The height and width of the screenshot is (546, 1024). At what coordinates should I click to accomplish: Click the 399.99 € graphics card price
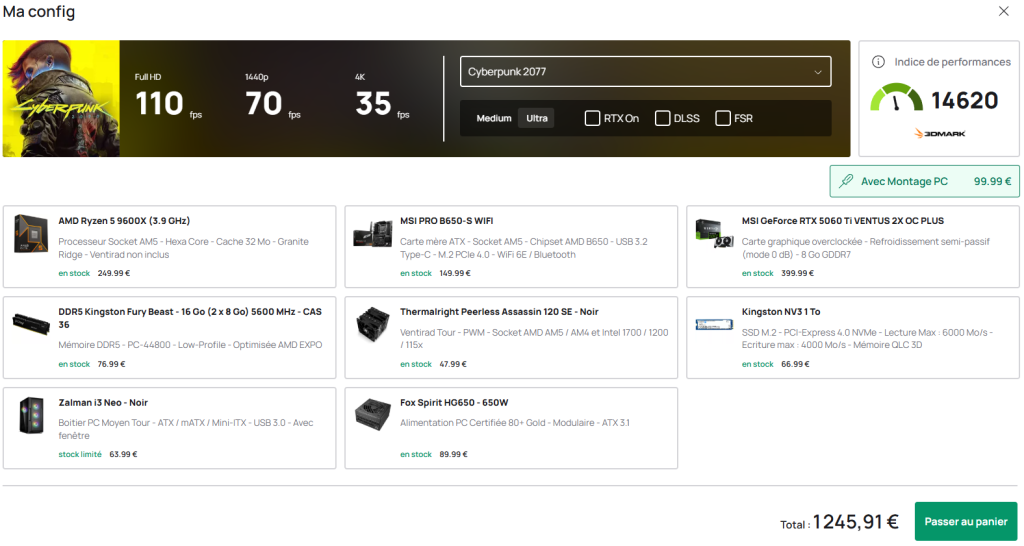point(797,273)
